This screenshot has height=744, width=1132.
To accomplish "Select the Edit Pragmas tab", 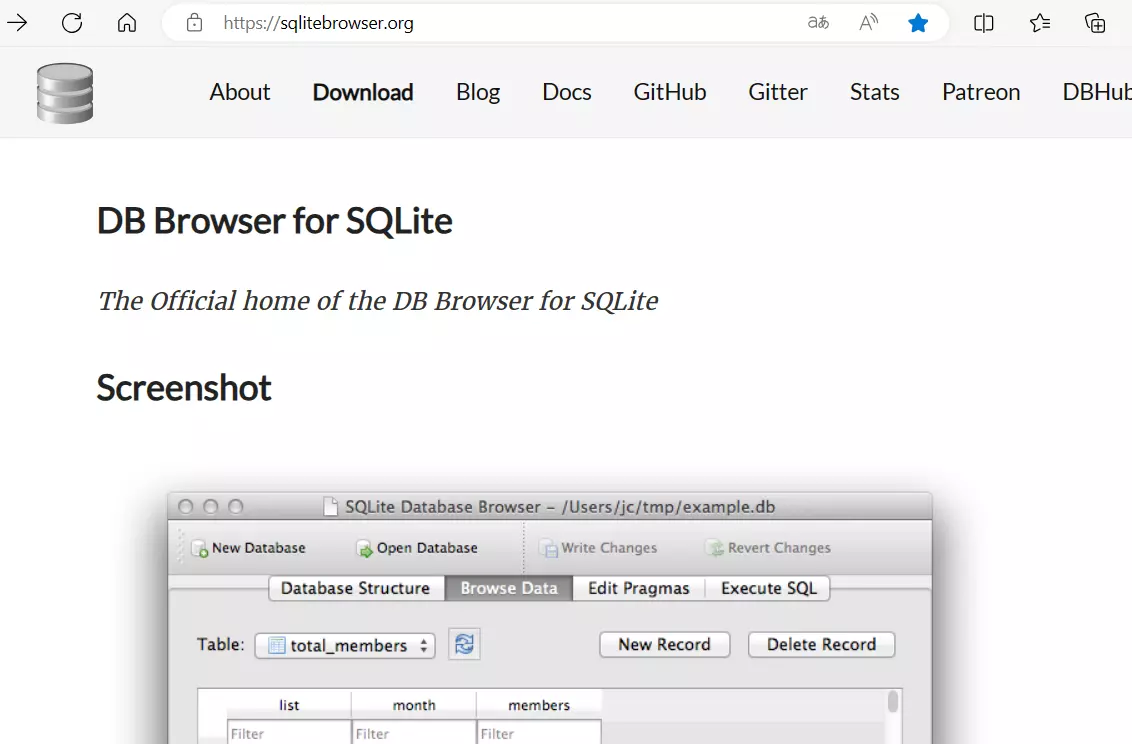I will point(638,588).
